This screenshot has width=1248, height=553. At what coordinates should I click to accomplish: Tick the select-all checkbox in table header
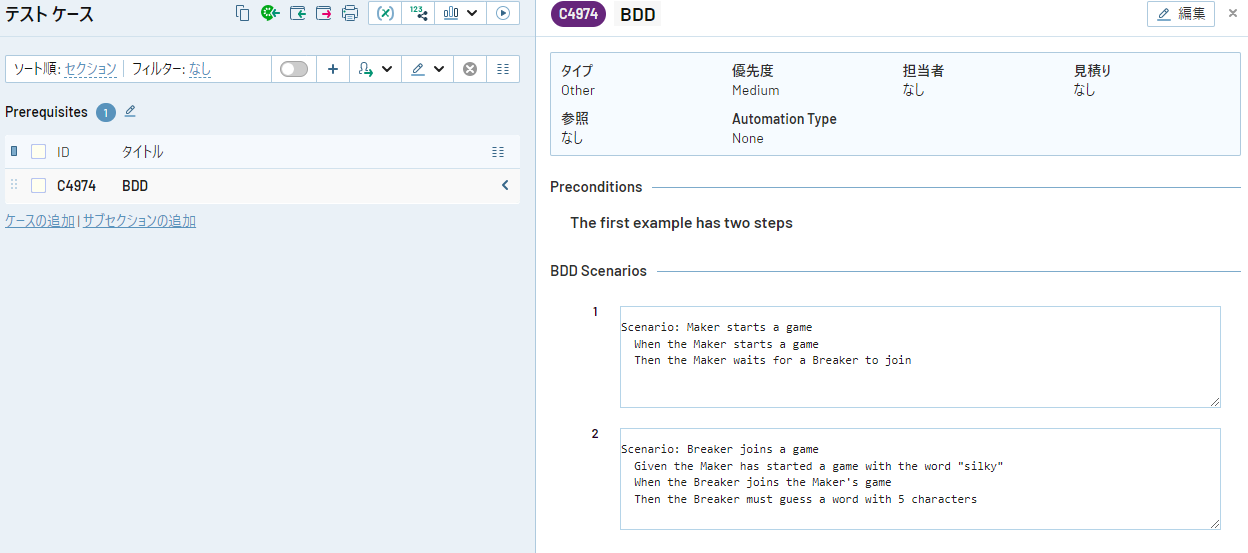pos(39,152)
